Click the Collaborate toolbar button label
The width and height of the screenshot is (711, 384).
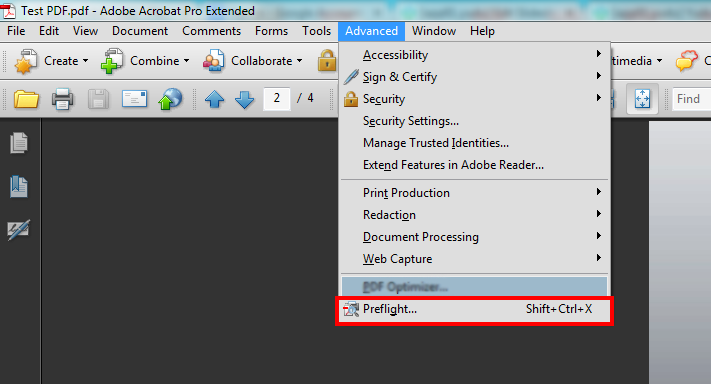click(x=262, y=61)
